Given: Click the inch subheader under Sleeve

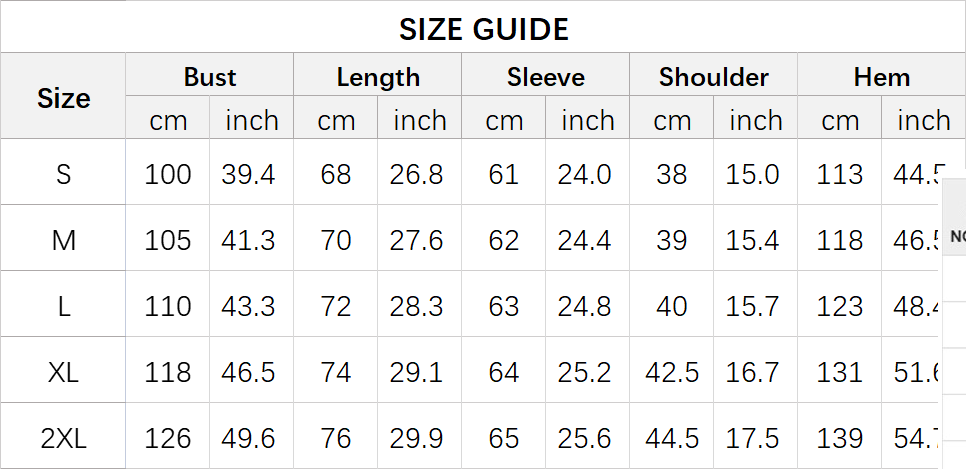Looking at the screenshot, I should [x=587, y=121].
